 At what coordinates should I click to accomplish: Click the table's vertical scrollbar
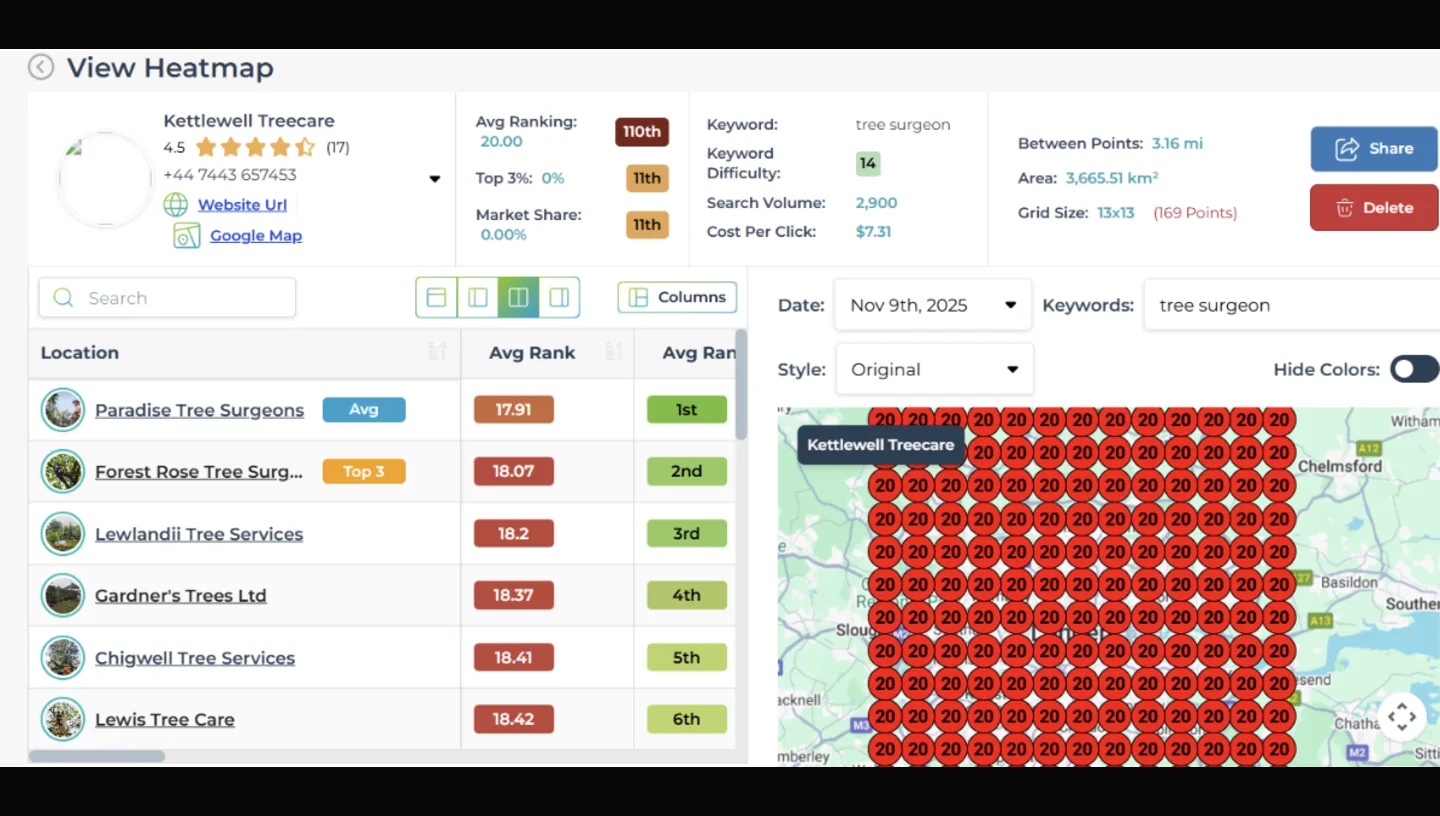pyautogui.click(x=741, y=385)
